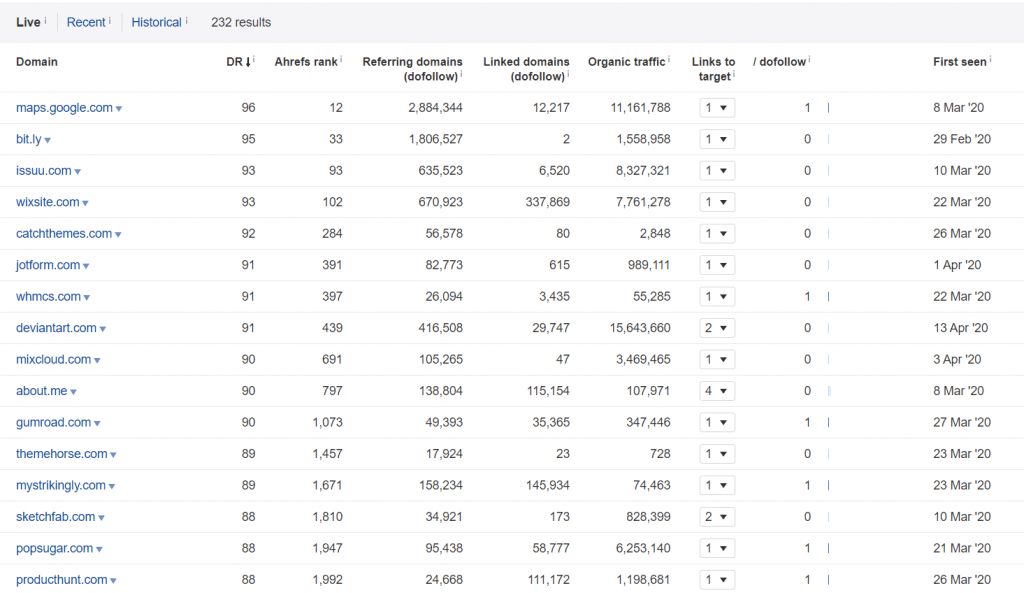1024x593 pixels.
Task: Open info icon beside Links to target
Action: (733, 74)
